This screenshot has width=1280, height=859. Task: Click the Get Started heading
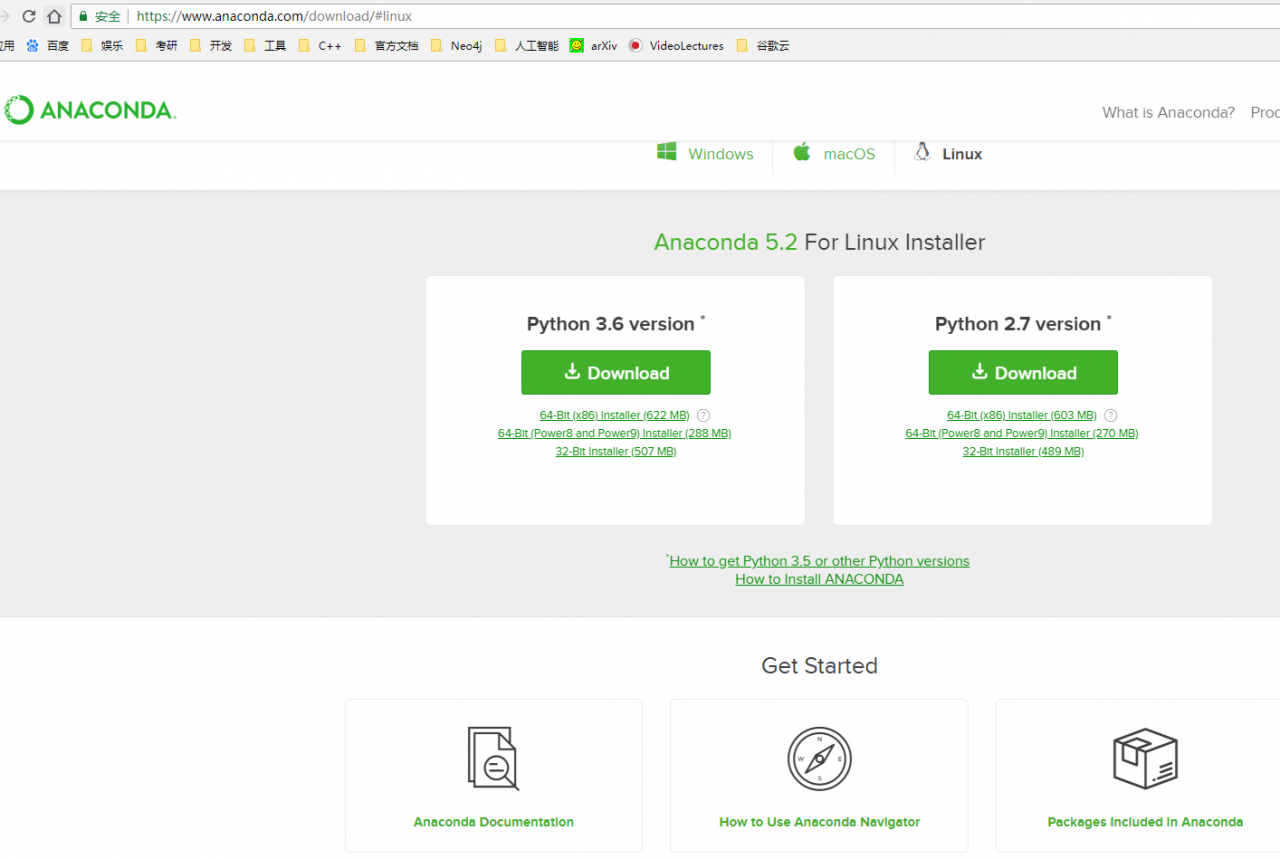pyautogui.click(x=819, y=665)
